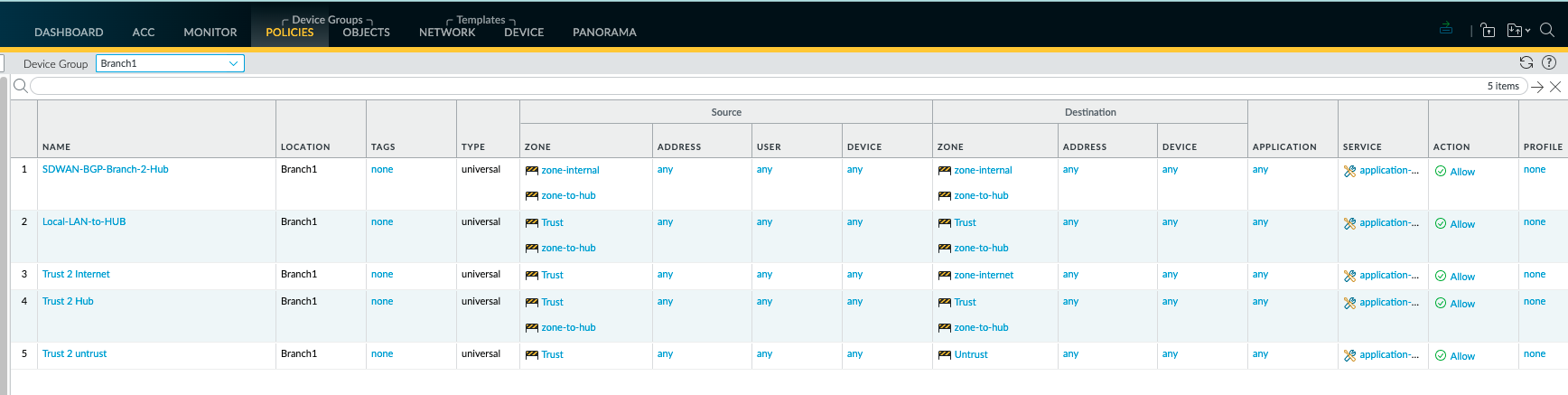Refresh the policy list
1568x395 pixels.
(x=1526, y=62)
